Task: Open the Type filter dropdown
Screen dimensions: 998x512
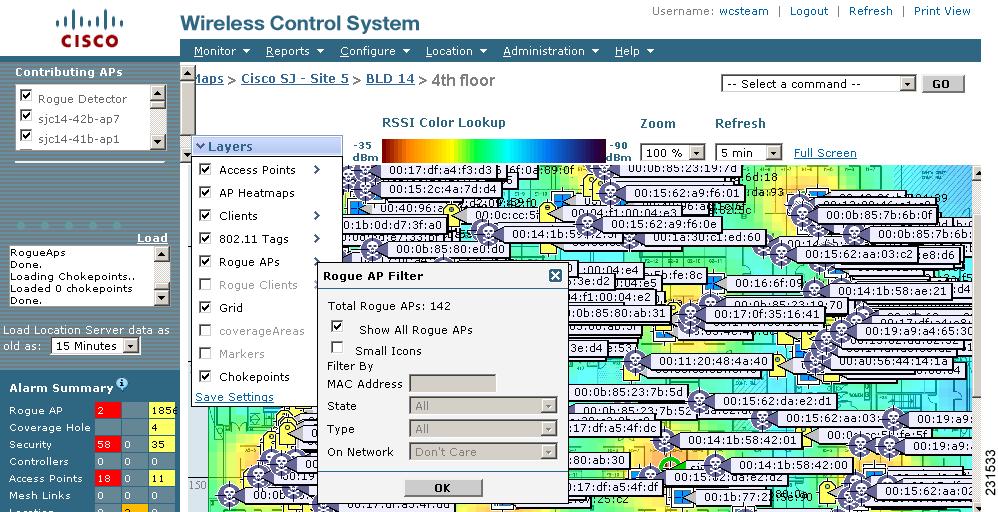Action: click(483, 429)
